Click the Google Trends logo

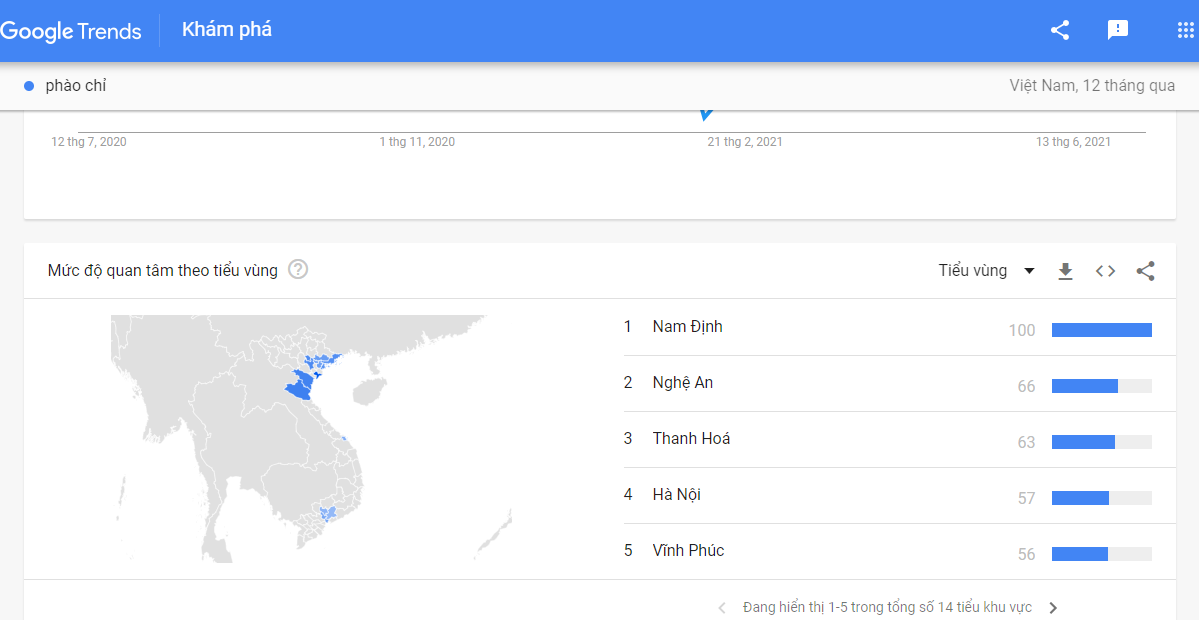coord(71,31)
